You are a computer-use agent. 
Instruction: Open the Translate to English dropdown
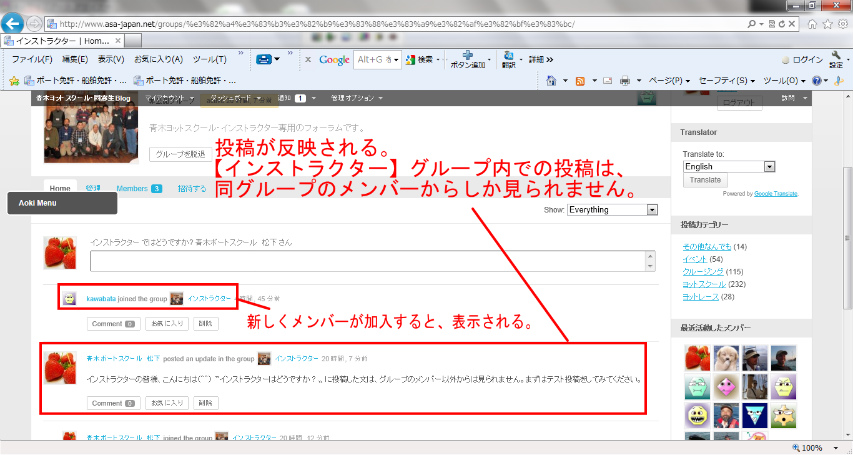[x=729, y=167]
